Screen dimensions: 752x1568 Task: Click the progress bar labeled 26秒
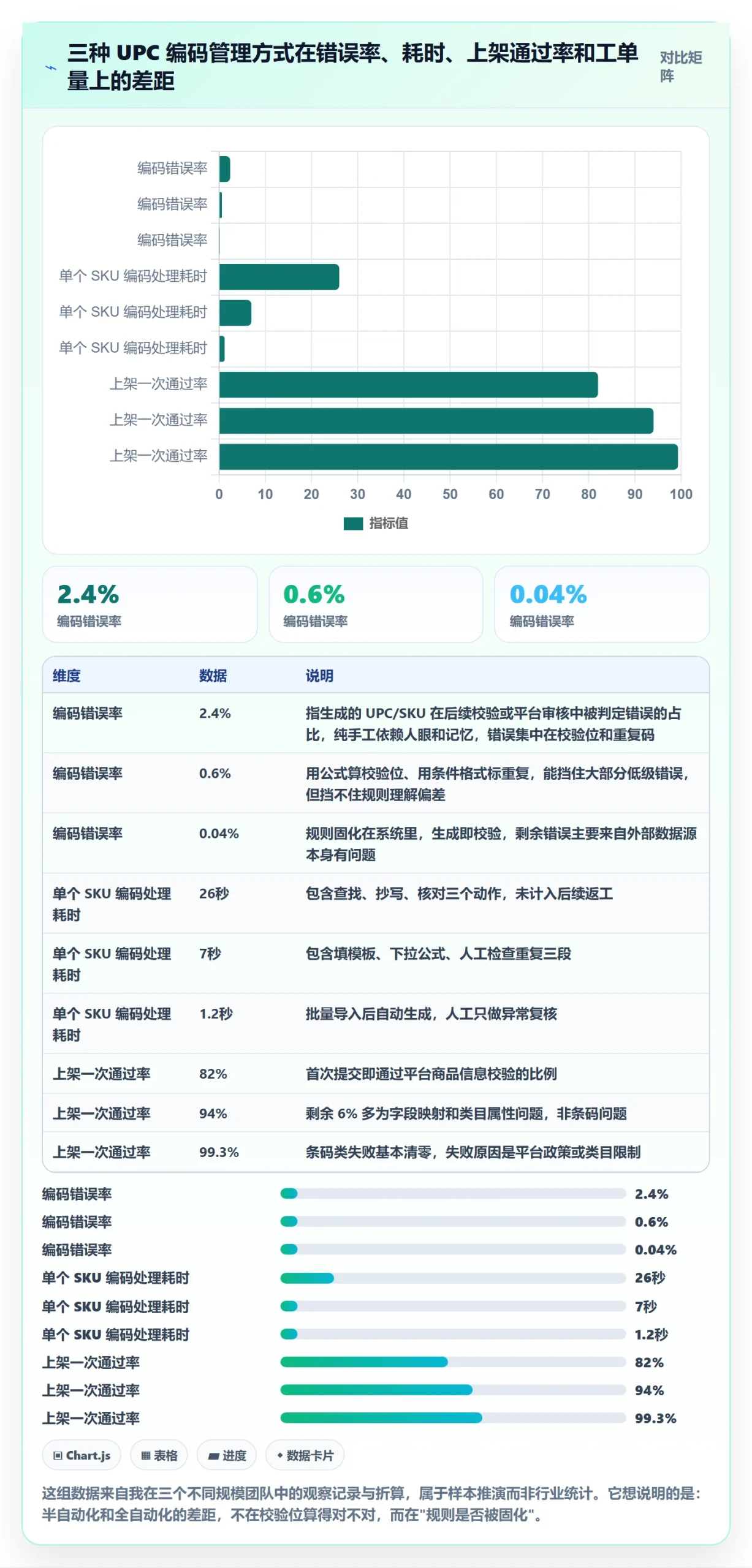453,1278
